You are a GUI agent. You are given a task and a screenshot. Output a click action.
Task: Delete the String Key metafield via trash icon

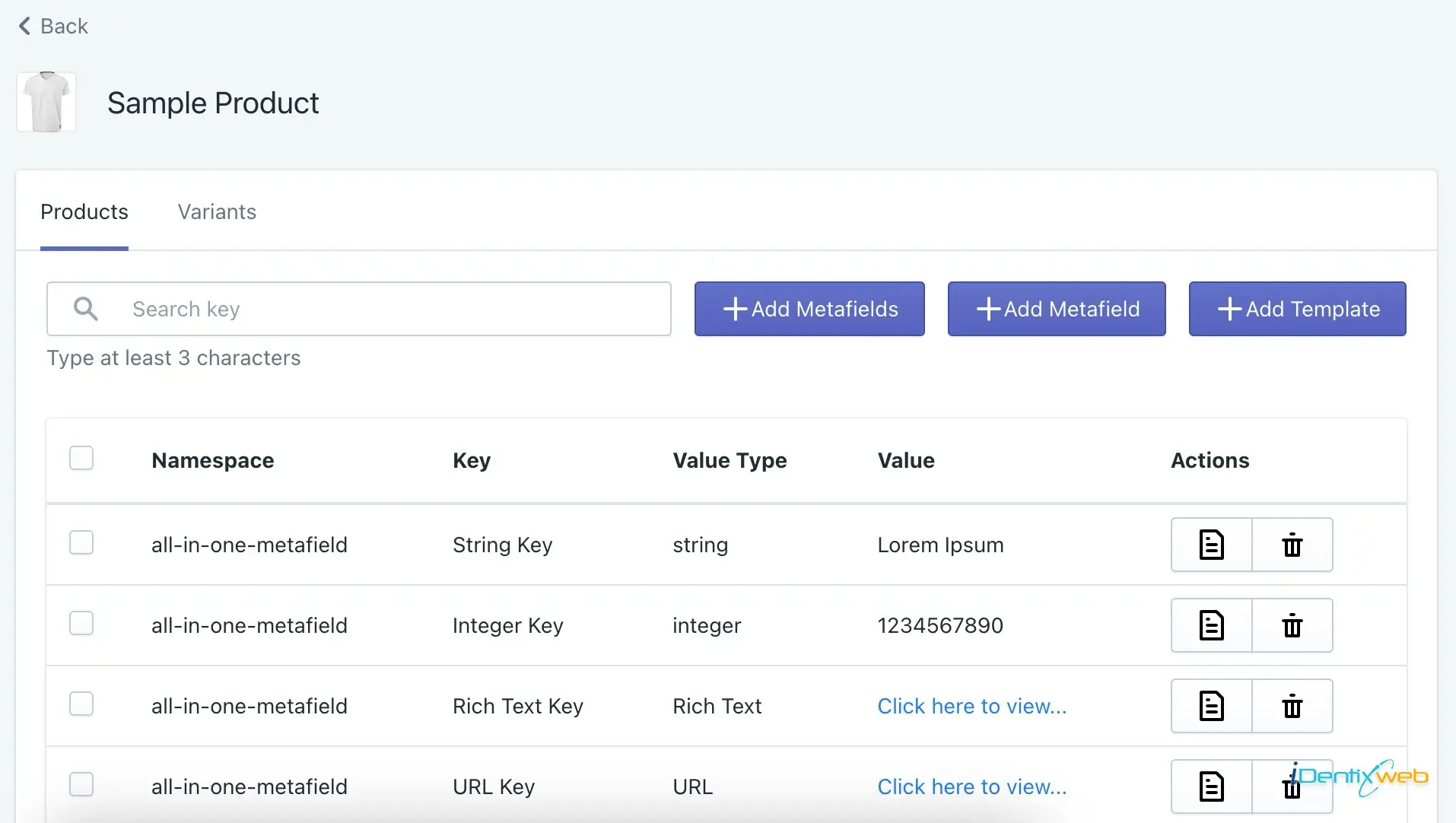coord(1292,545)
